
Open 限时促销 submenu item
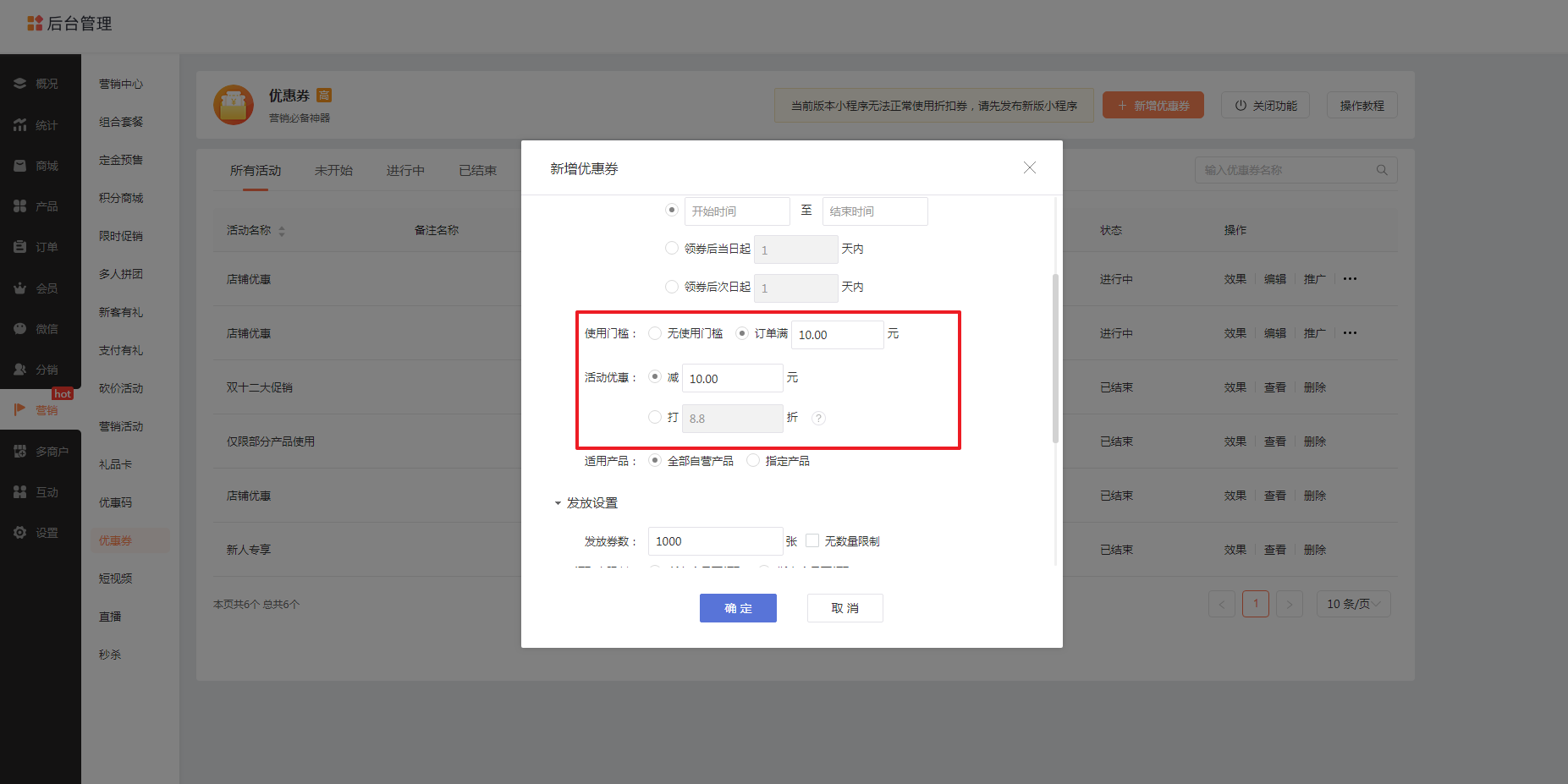(121, 236)
